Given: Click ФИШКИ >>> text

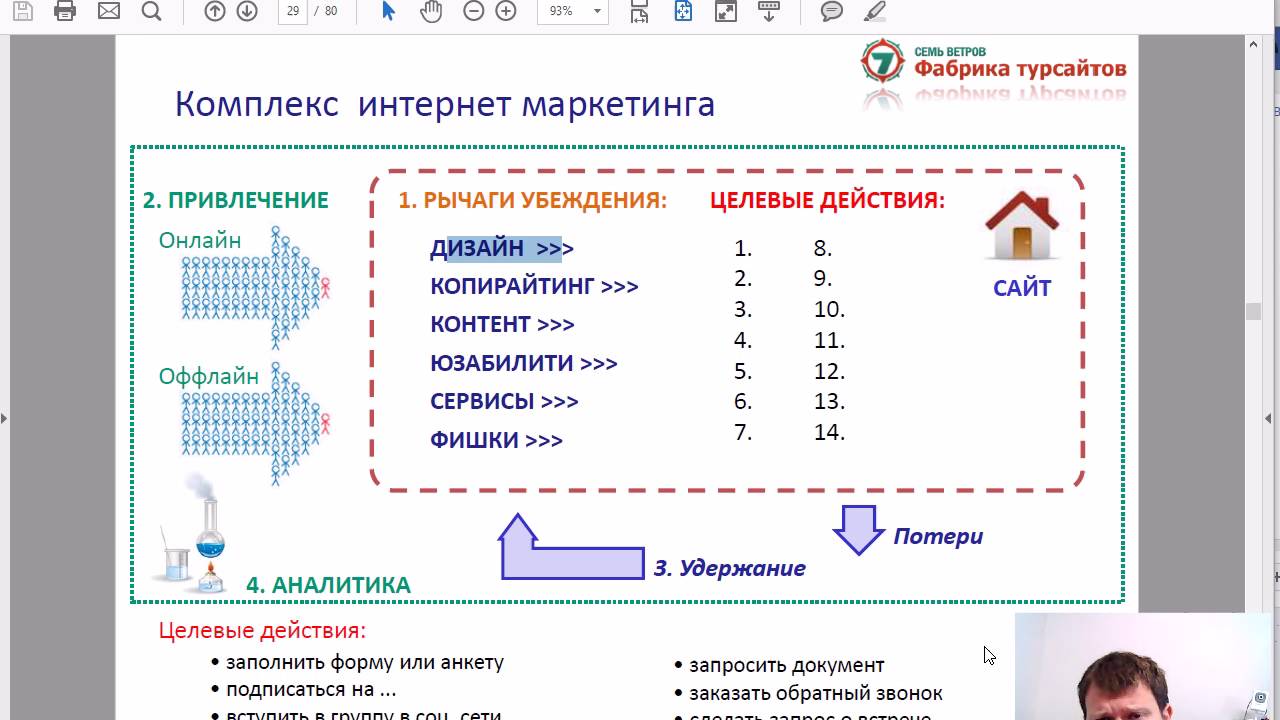Looking at the screenshot, I should (496, 440).
